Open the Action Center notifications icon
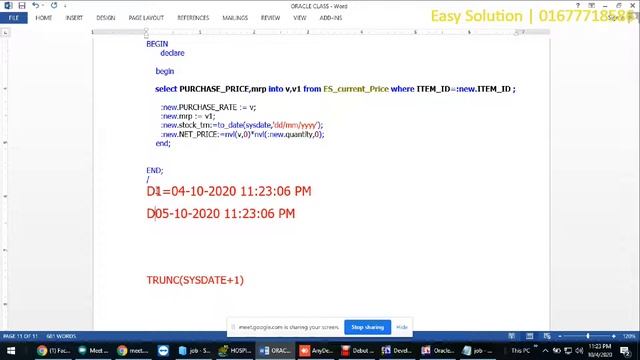640x360 pixels. point(625,351)
